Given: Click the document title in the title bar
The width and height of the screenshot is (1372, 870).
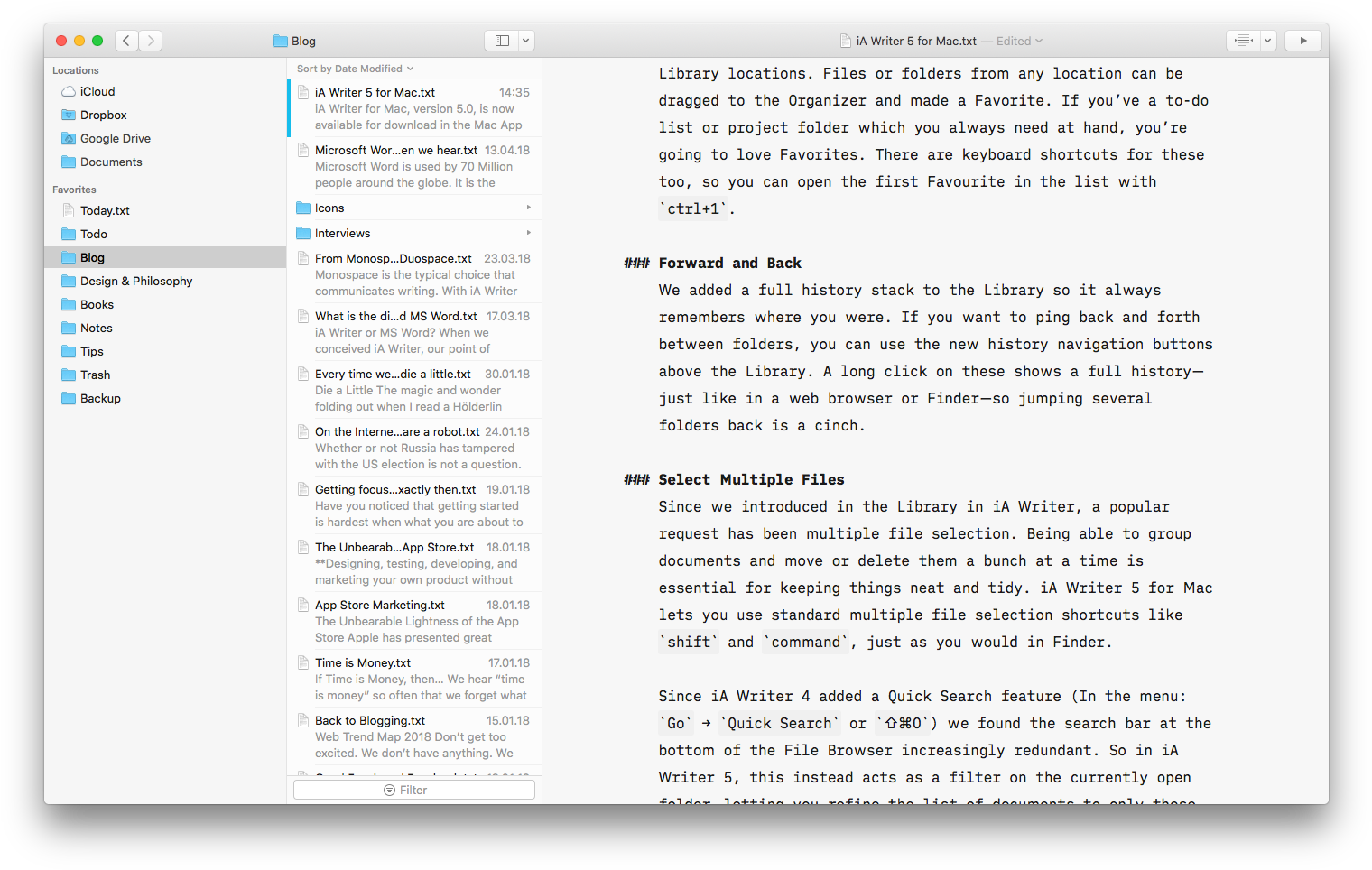Looking at the screenshot, I should click(916, 41).
